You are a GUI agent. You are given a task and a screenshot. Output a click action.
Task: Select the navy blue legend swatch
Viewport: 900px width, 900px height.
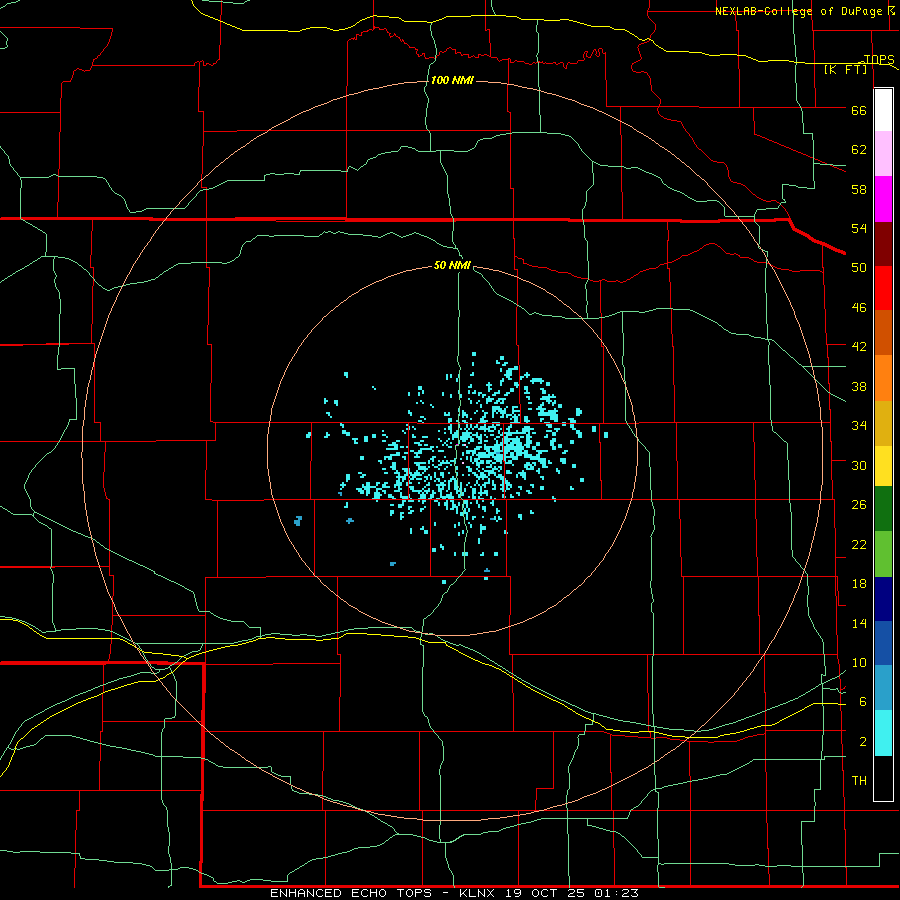pyautogui.click(x=883, y=599)
